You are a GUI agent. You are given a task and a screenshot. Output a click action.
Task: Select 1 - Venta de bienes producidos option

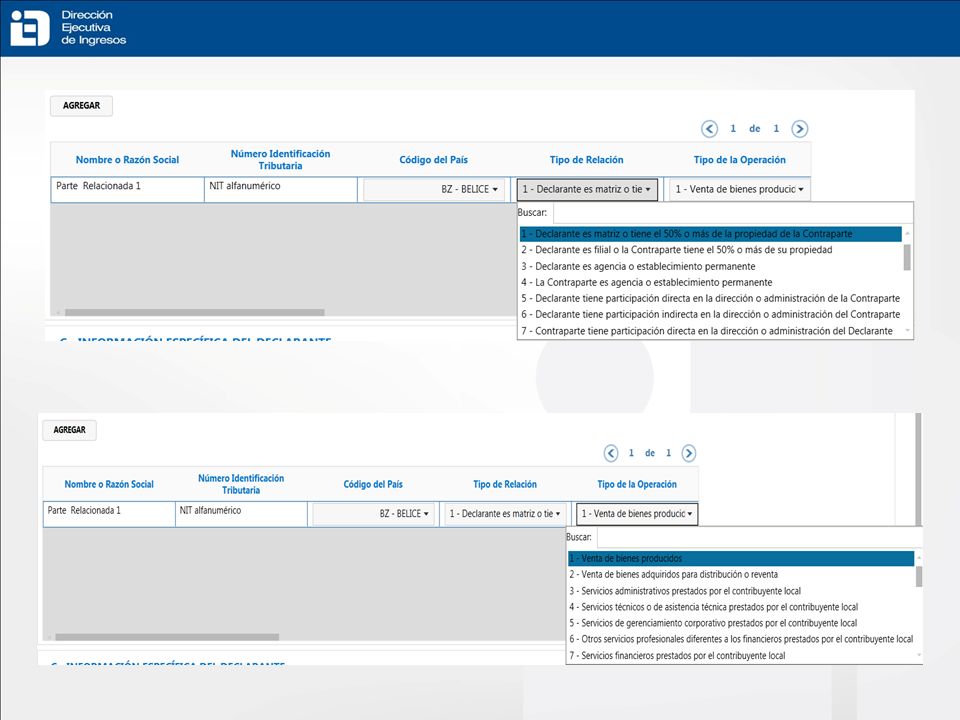(741, 558)
